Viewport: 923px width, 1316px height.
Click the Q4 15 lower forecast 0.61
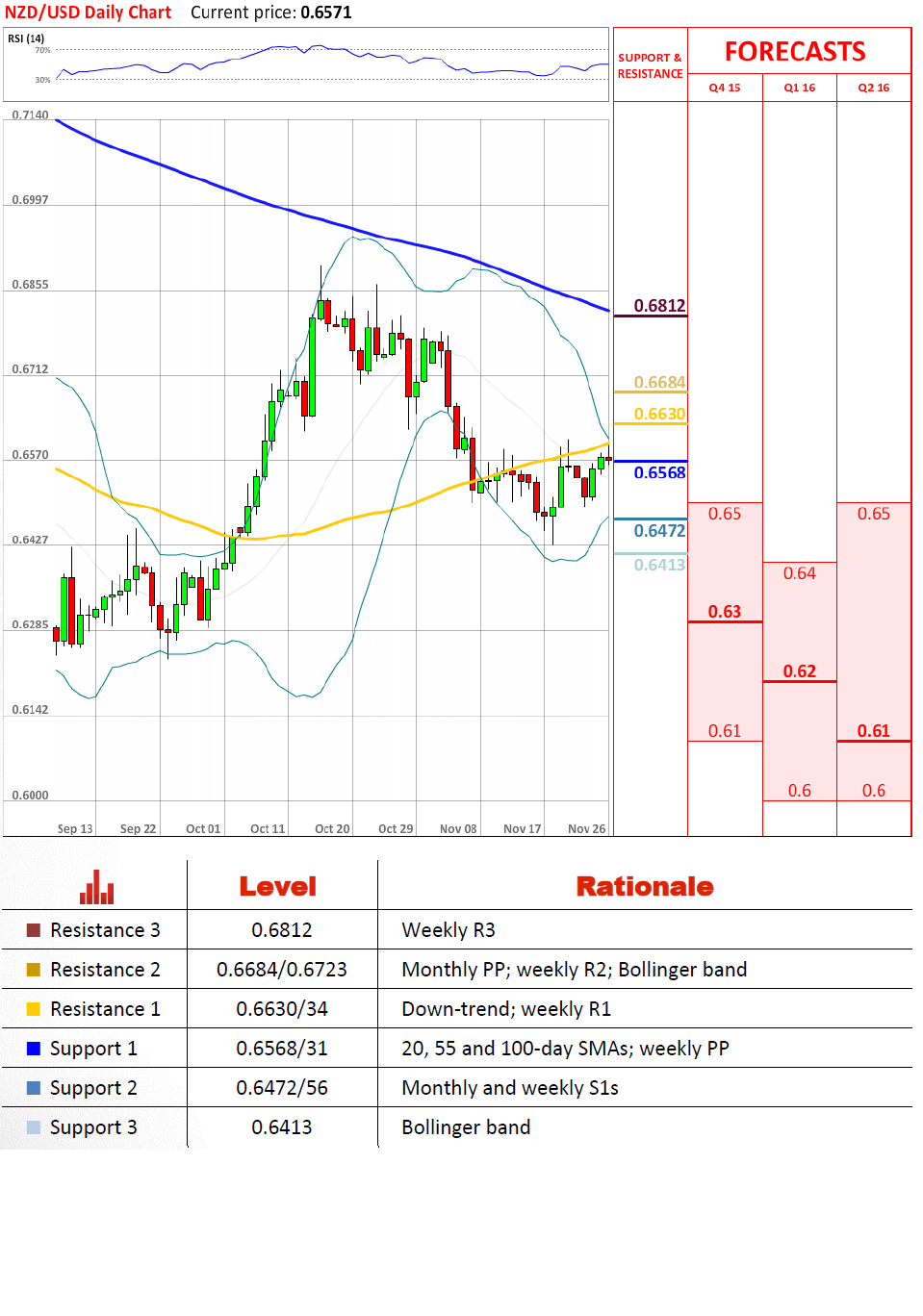tap(725, 731)
